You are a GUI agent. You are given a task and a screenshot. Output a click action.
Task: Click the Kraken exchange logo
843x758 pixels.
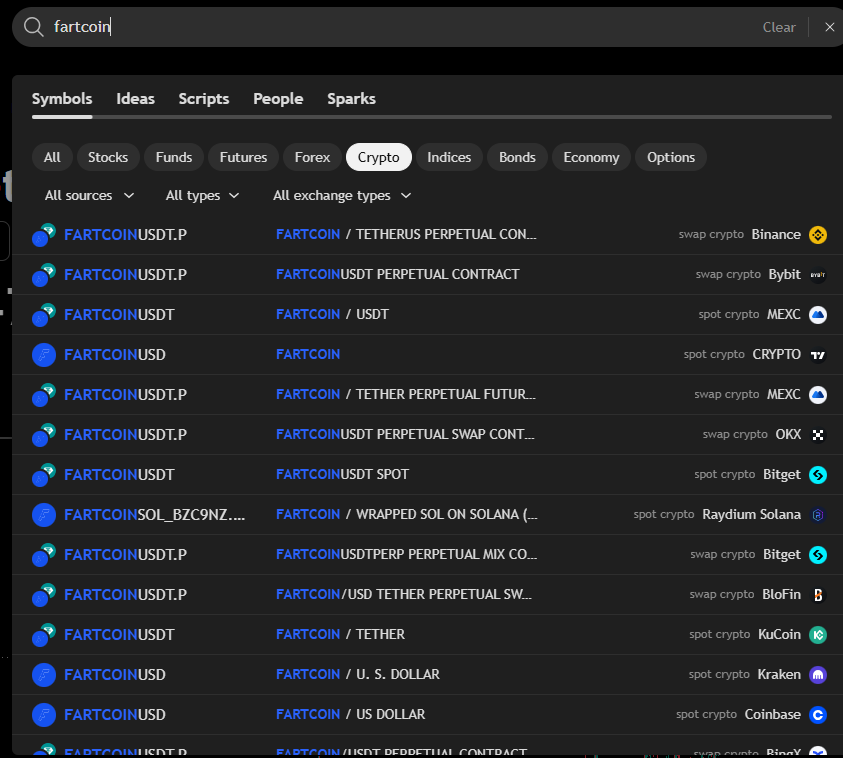coord(818,674)
